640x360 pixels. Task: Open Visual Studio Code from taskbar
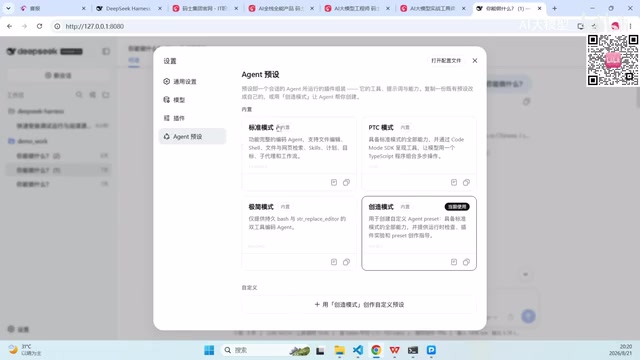(x=358, y=350)
